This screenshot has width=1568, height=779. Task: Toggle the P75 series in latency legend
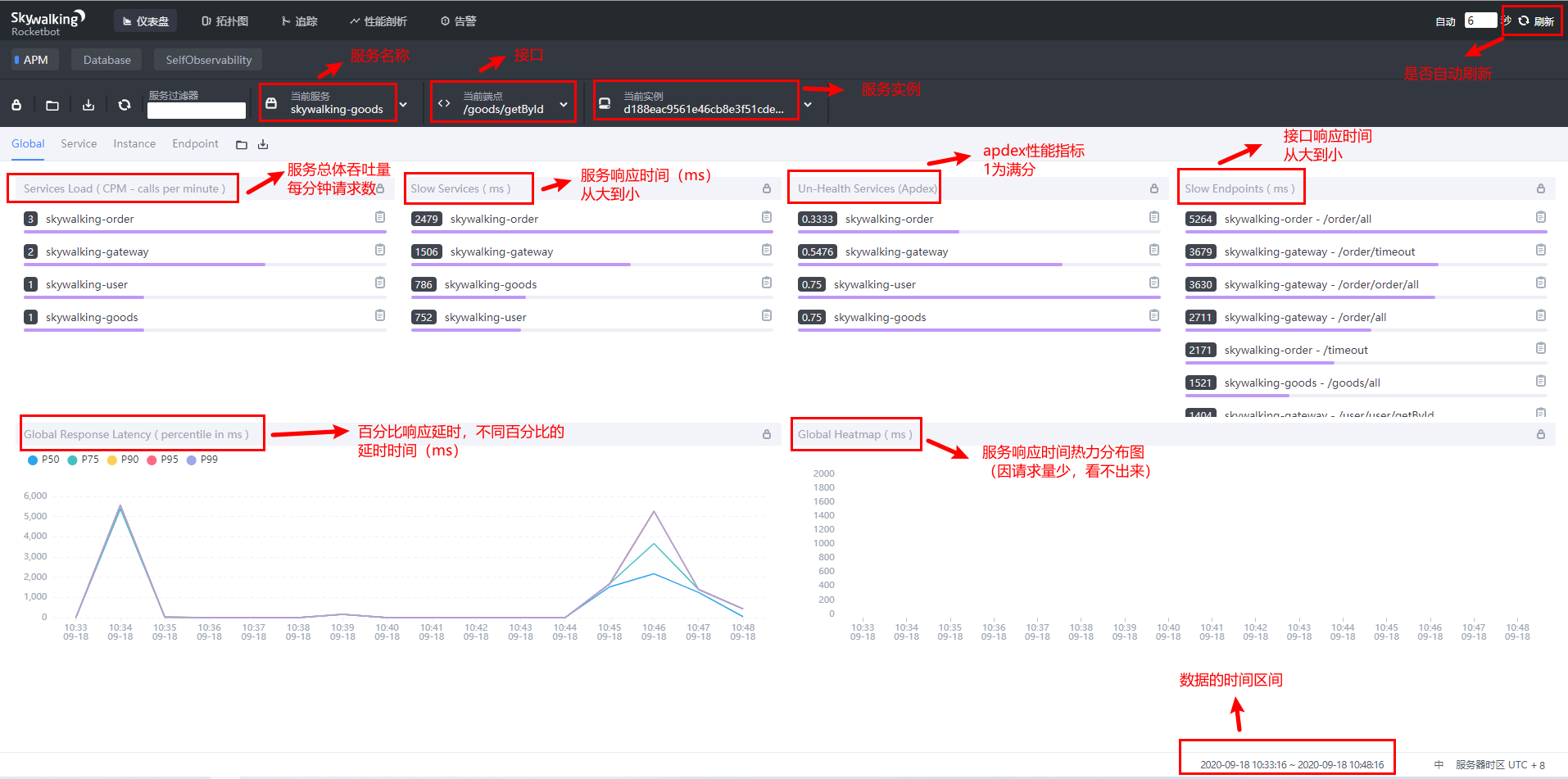(x=84, y=460)
